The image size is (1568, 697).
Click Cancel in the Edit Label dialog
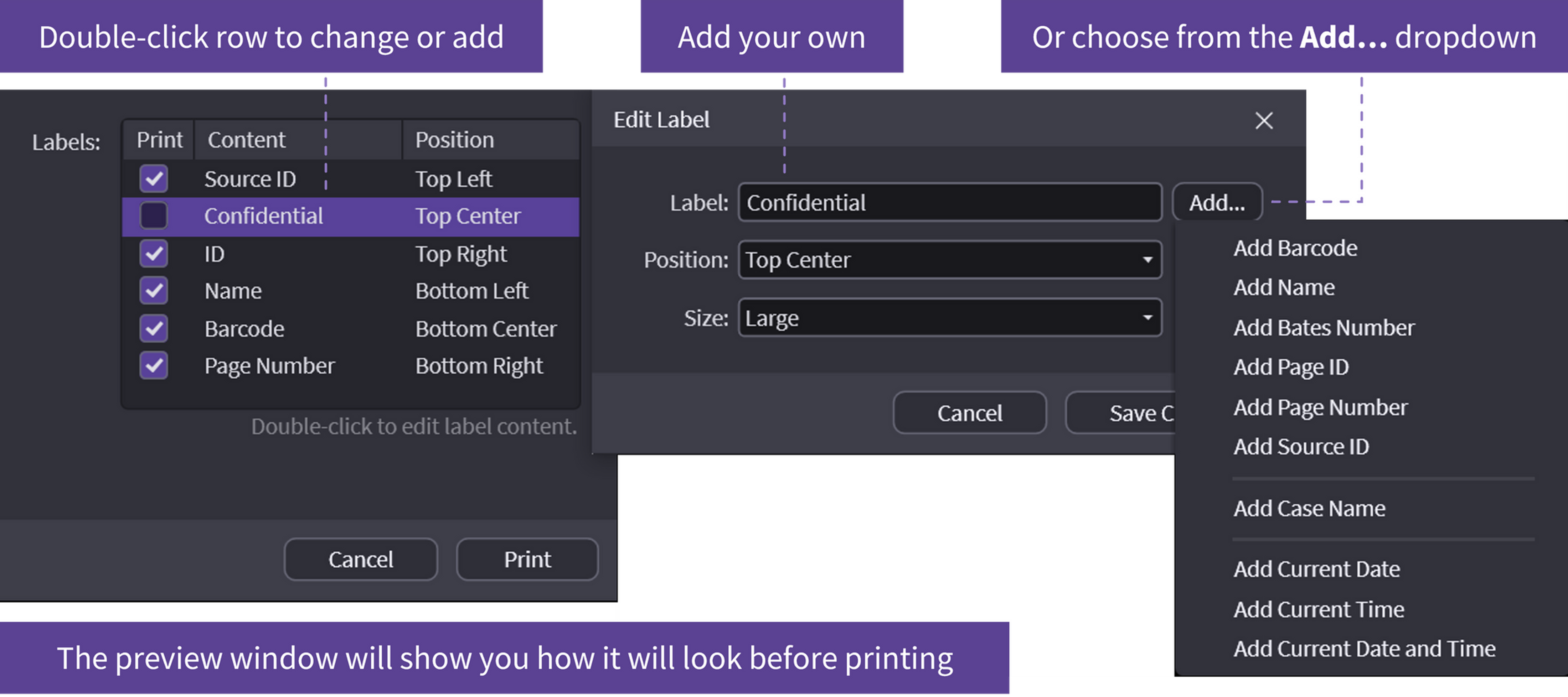point(969,413)
